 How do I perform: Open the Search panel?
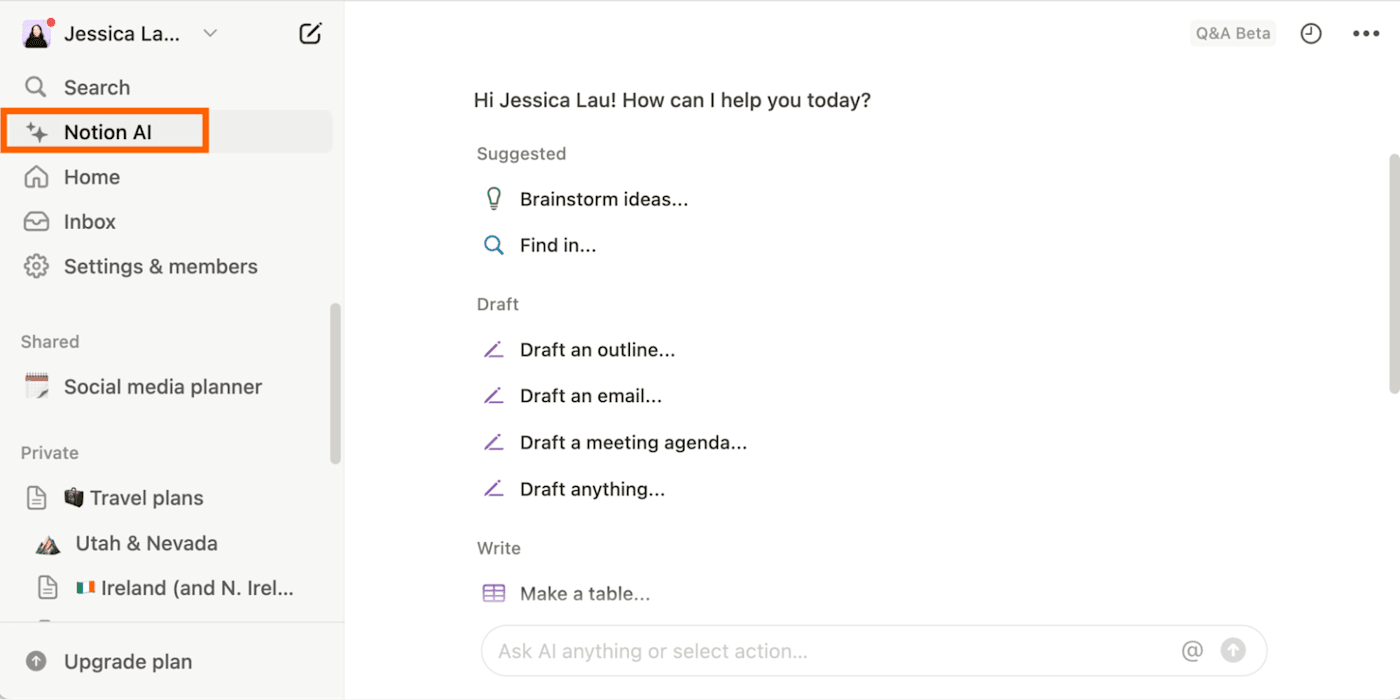pos(96,86)
